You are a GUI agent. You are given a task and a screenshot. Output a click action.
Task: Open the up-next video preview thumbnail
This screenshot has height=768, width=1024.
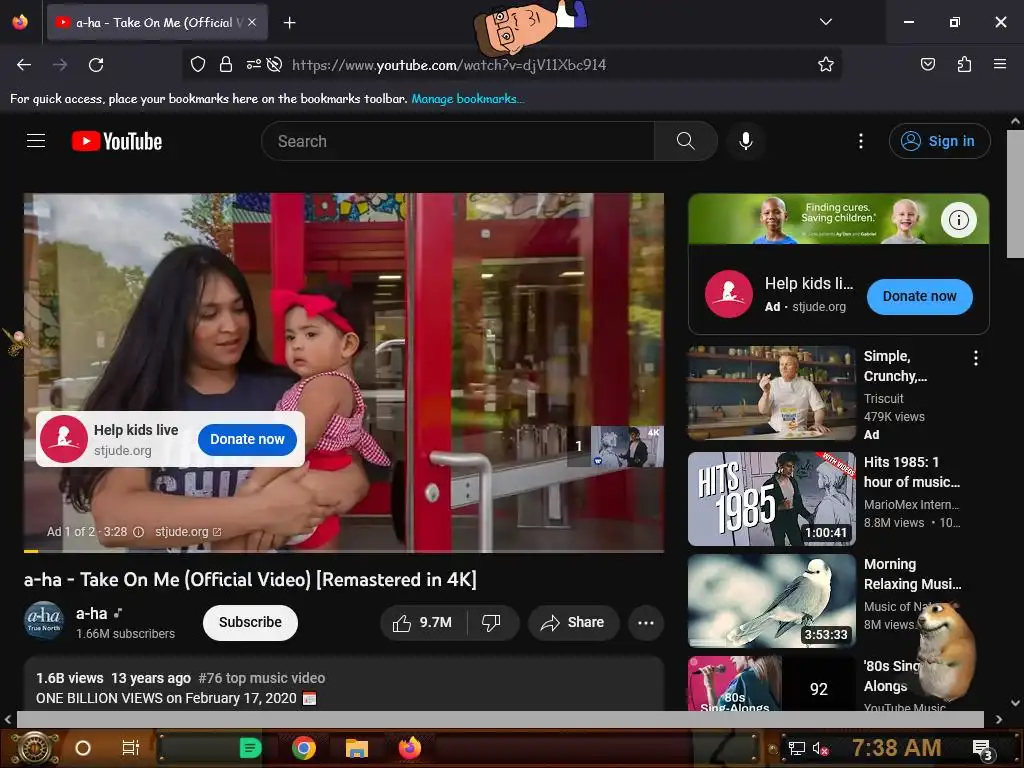tap(627, 447)
